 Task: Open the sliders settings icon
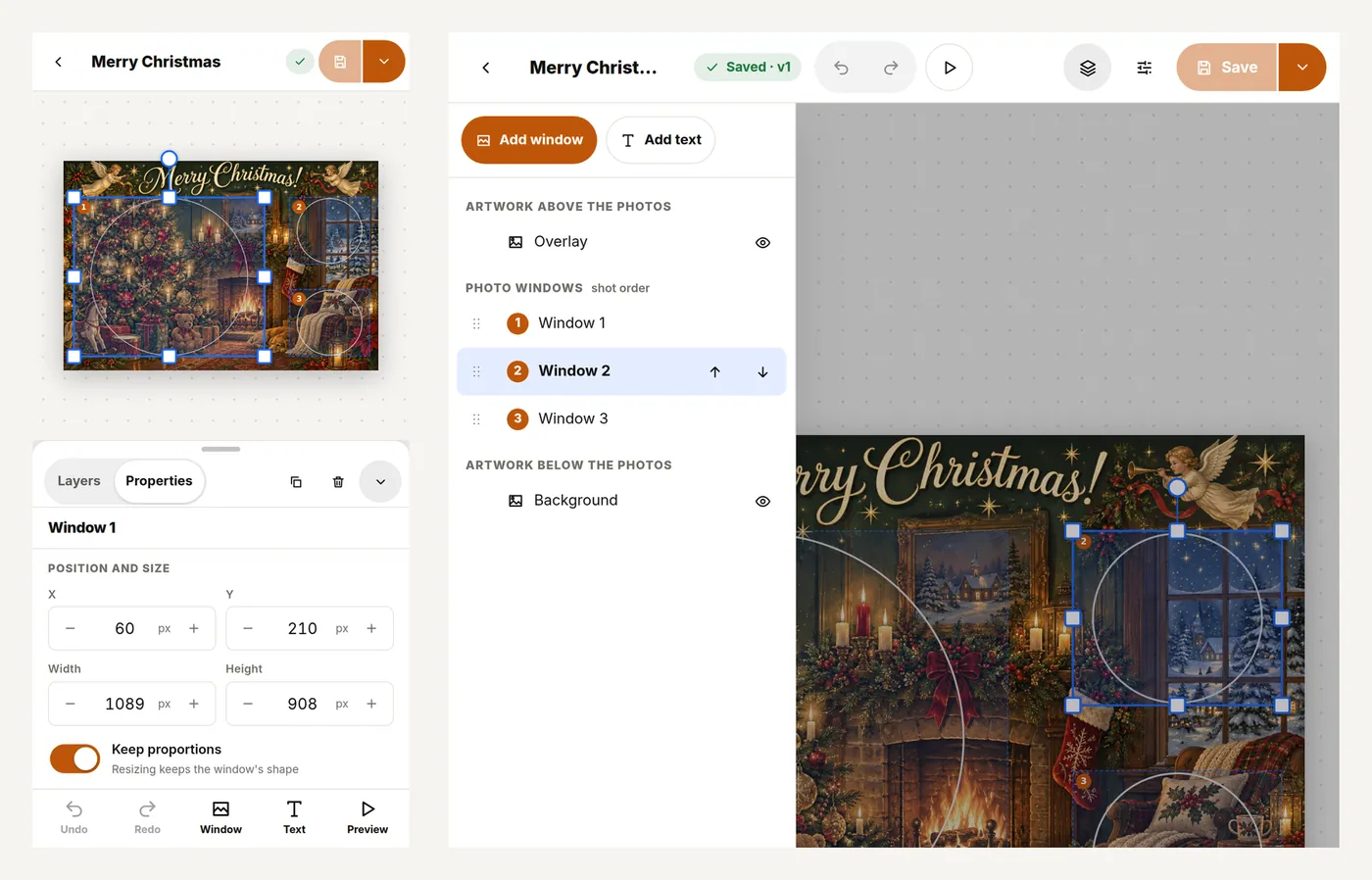[x=1144, y=68]
